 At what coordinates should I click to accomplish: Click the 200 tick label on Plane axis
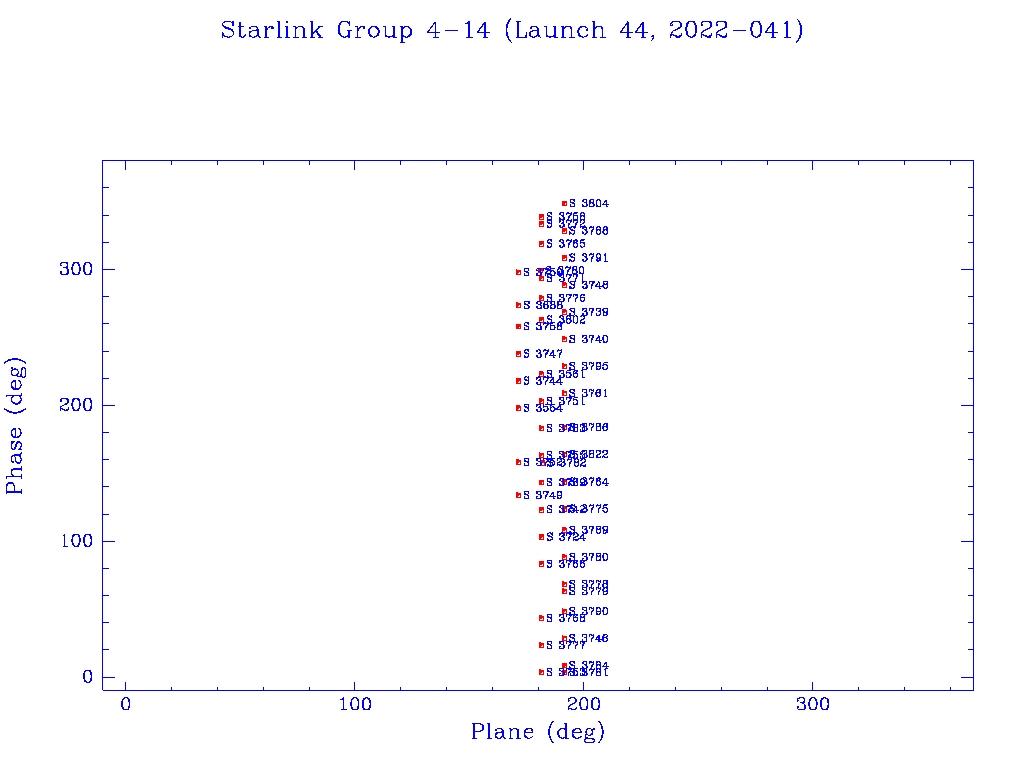pos(584,705)
